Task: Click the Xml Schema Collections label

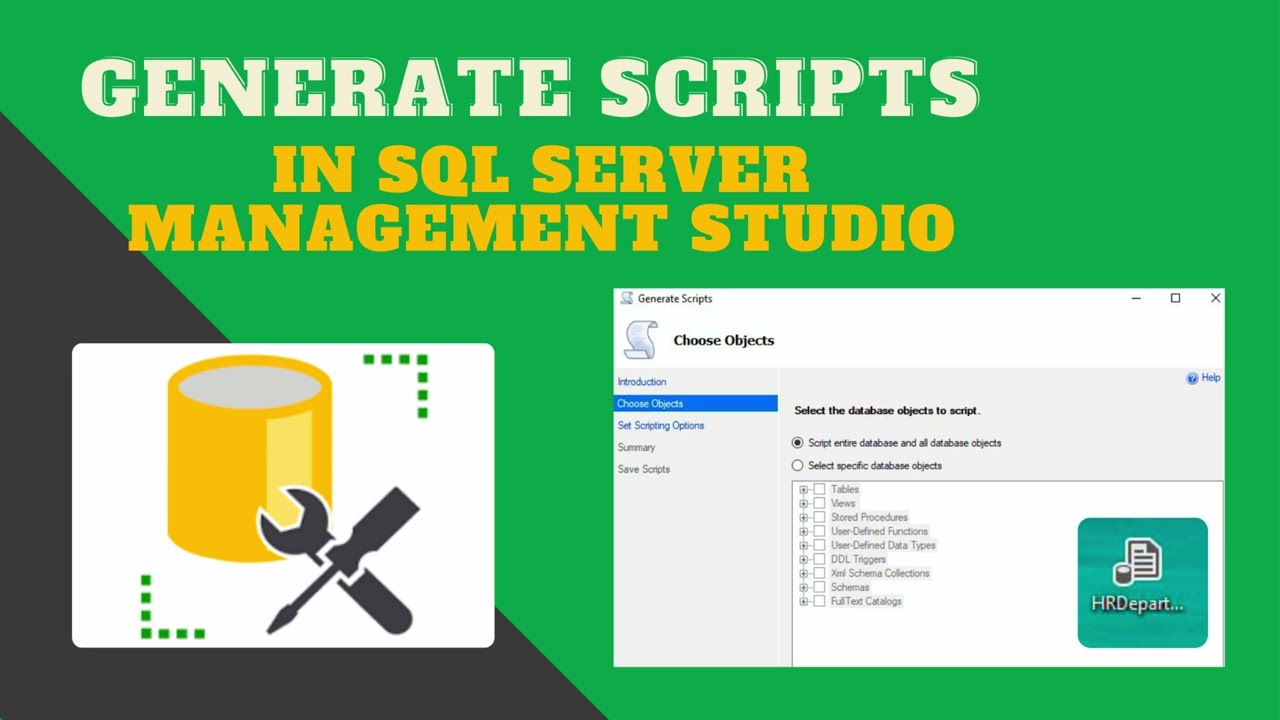Action: pyautogui.click(x=880, y=574)
